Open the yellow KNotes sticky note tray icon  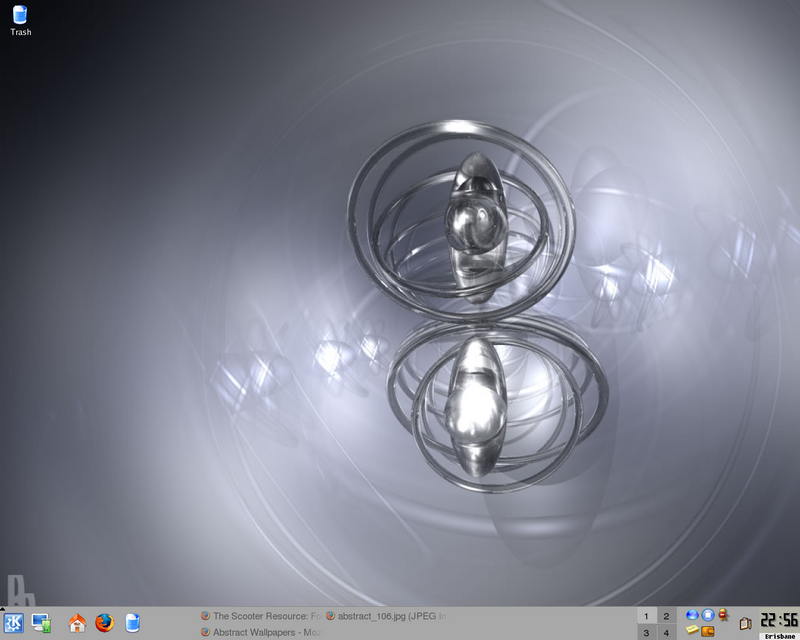tap(690, 631)
